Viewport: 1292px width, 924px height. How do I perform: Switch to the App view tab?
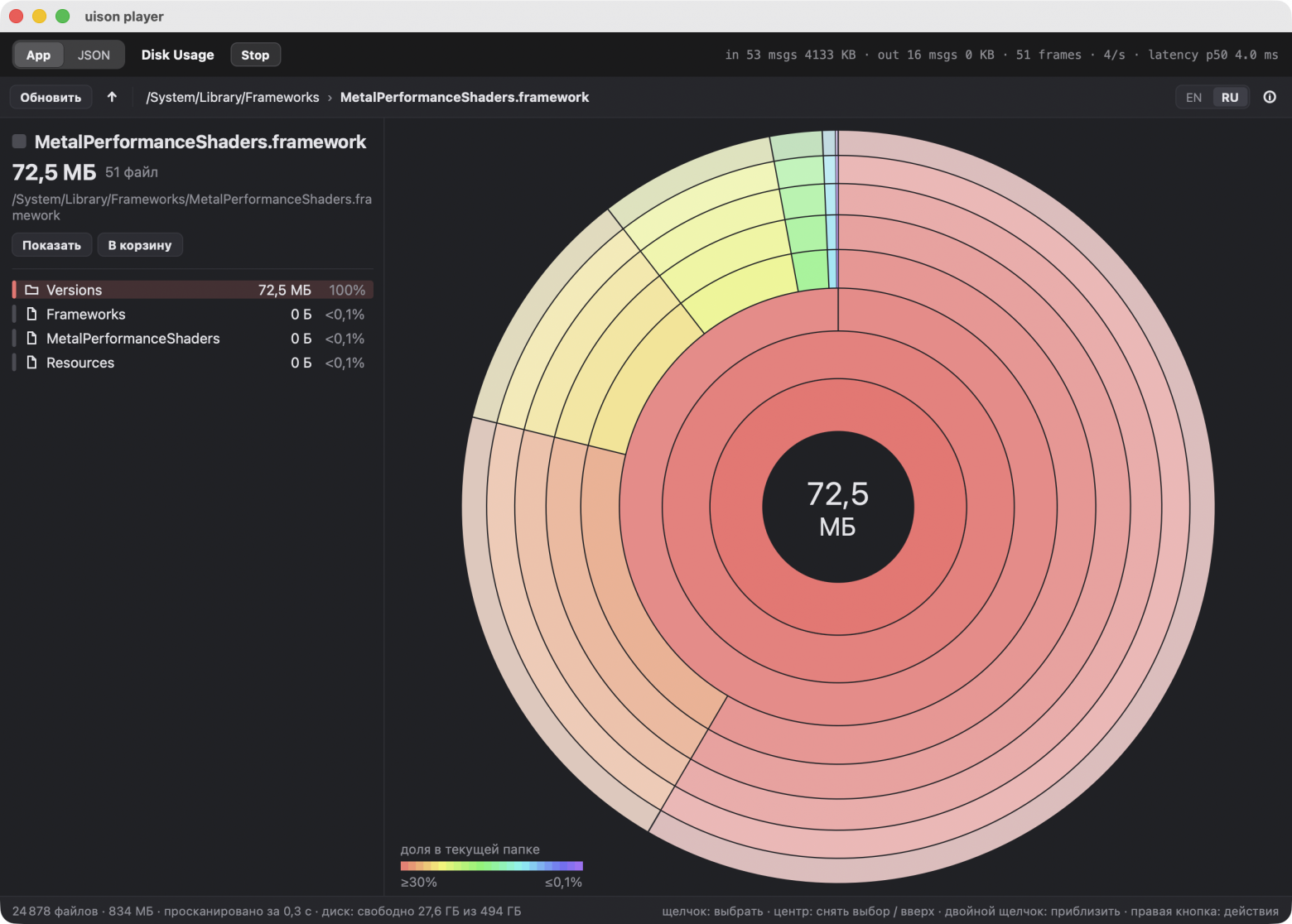[x=38, y=55]
